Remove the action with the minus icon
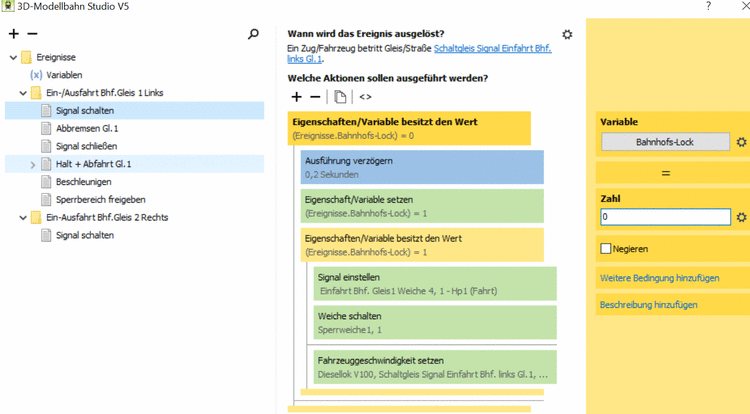Viewport: 750px width, 414px height. (316, 97)
